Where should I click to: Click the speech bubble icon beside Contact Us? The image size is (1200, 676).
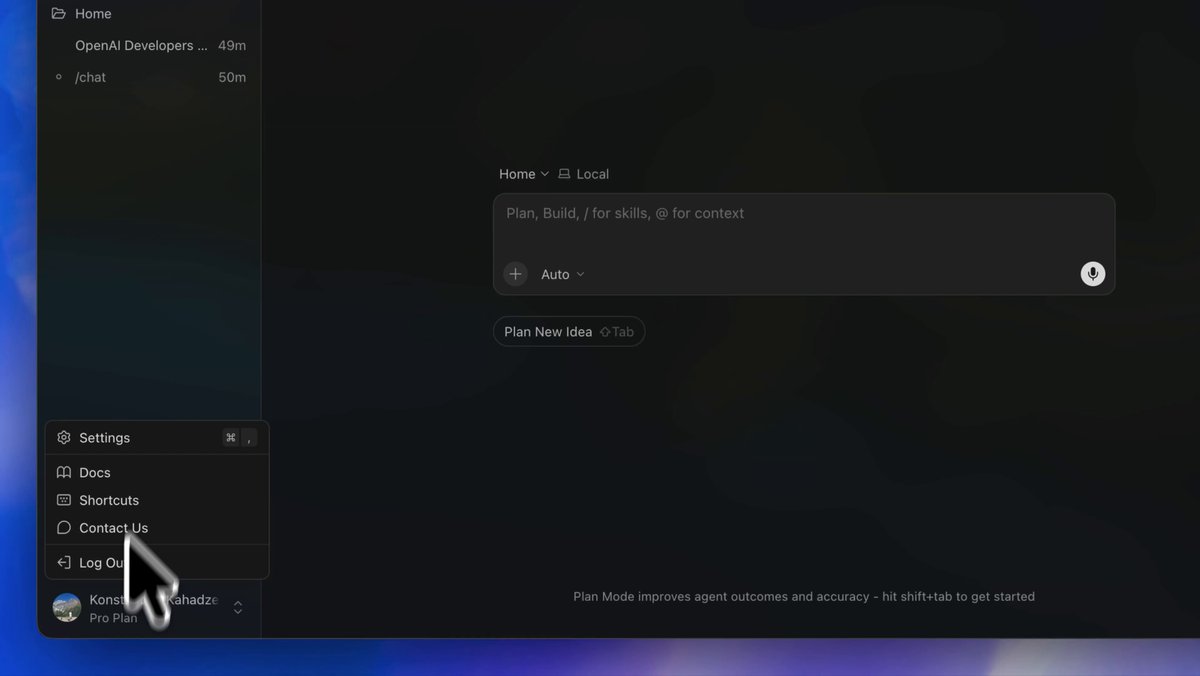64,528
